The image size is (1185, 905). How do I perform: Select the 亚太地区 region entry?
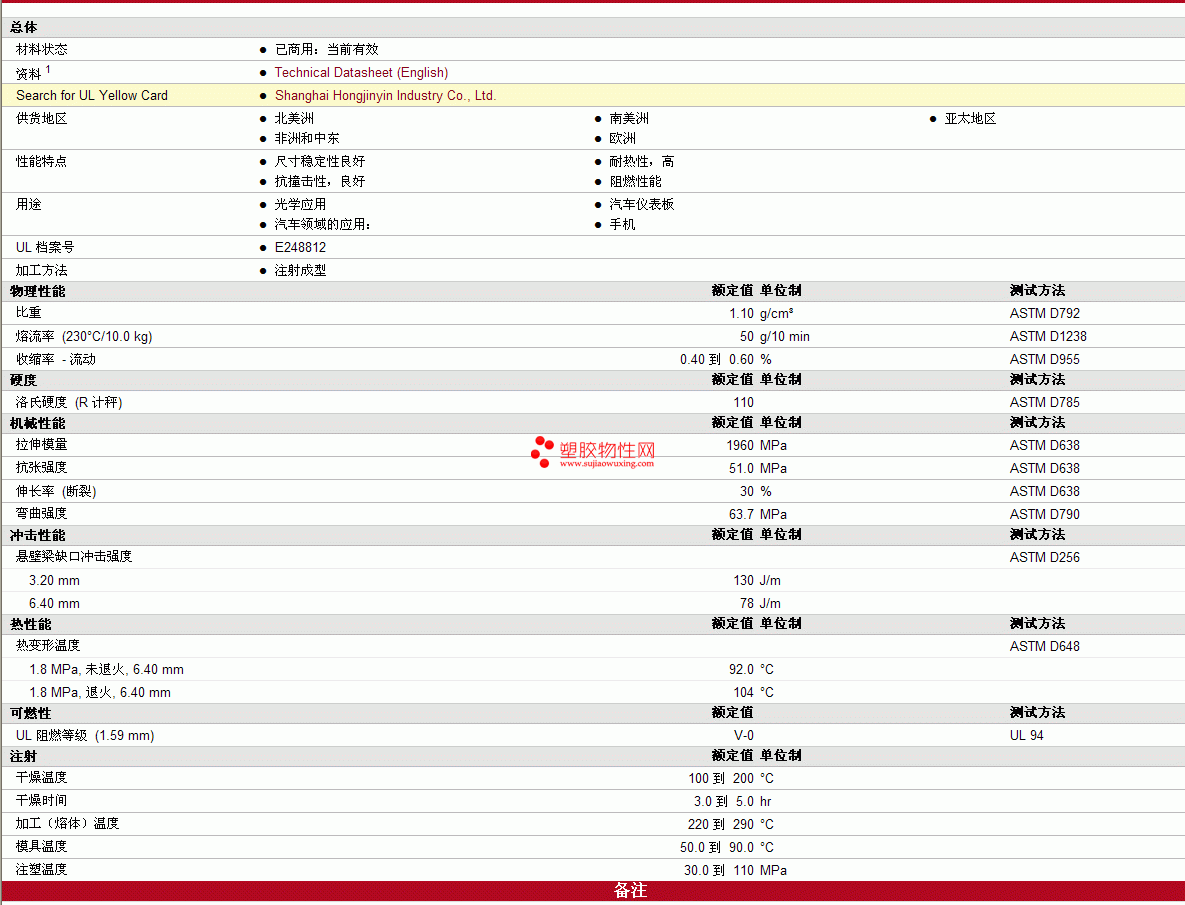click(x=970, y=119)
